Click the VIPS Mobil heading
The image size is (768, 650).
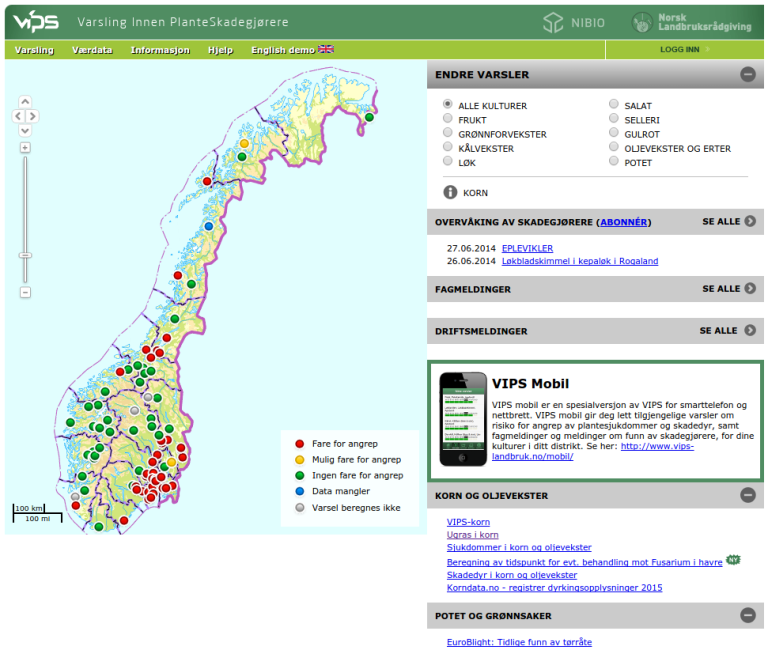point(530,384)
